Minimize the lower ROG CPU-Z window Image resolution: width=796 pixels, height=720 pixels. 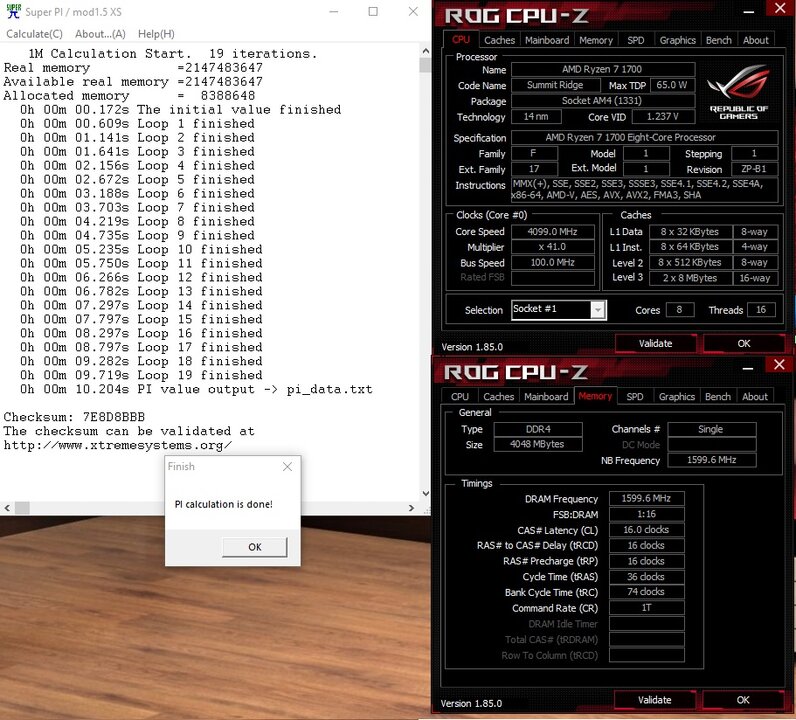coord(747,368)
